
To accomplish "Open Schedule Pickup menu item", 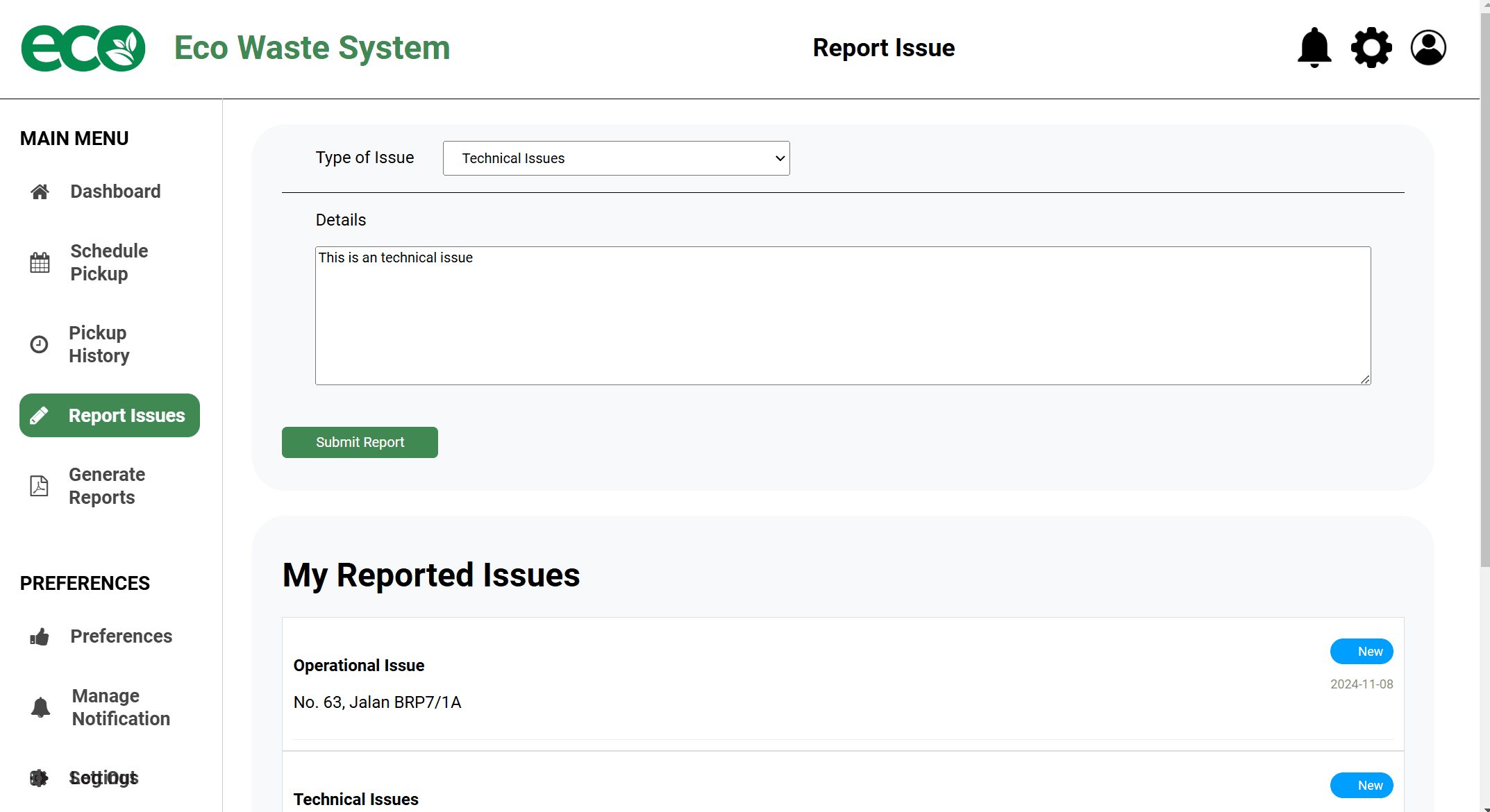I will (110, 262).
